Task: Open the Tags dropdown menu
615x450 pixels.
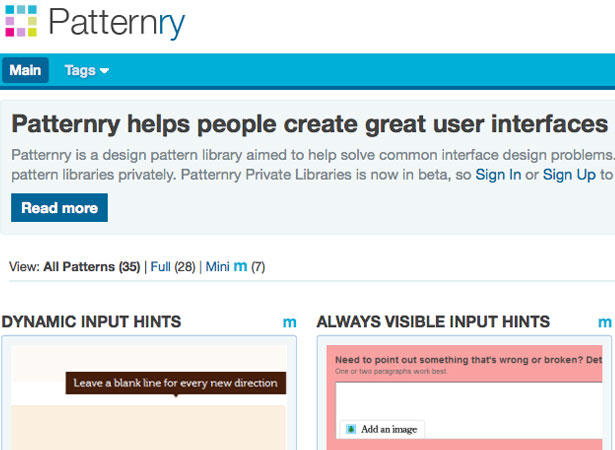Action: click(87, 71)
